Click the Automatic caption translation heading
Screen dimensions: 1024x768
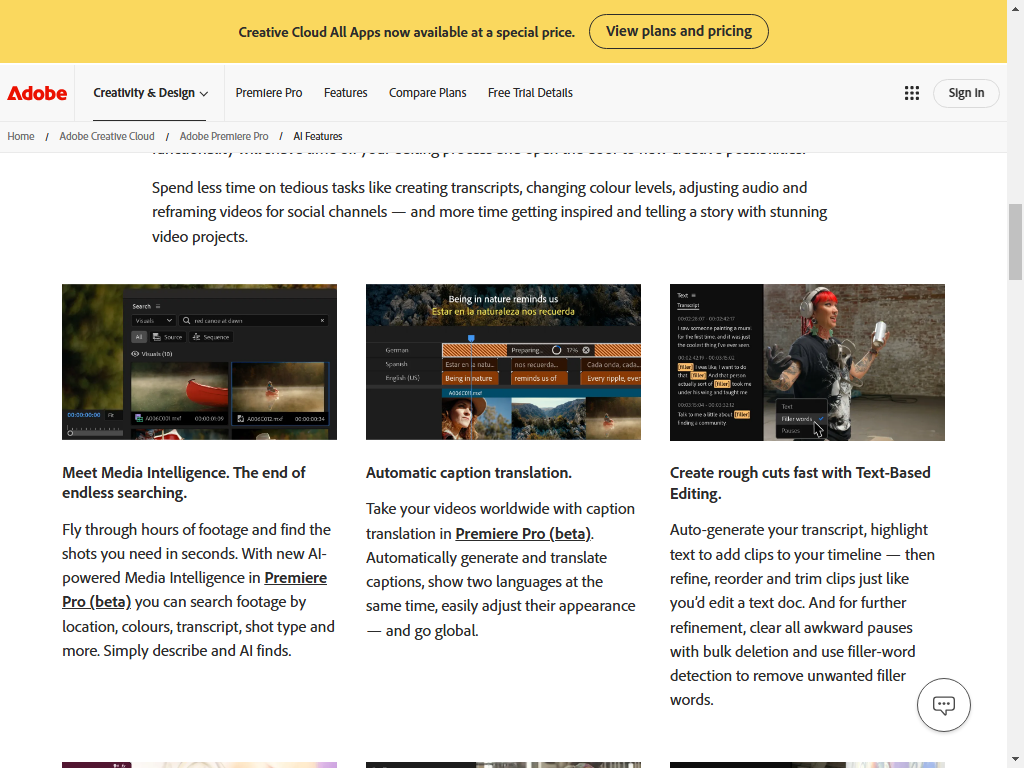[469, 473]
